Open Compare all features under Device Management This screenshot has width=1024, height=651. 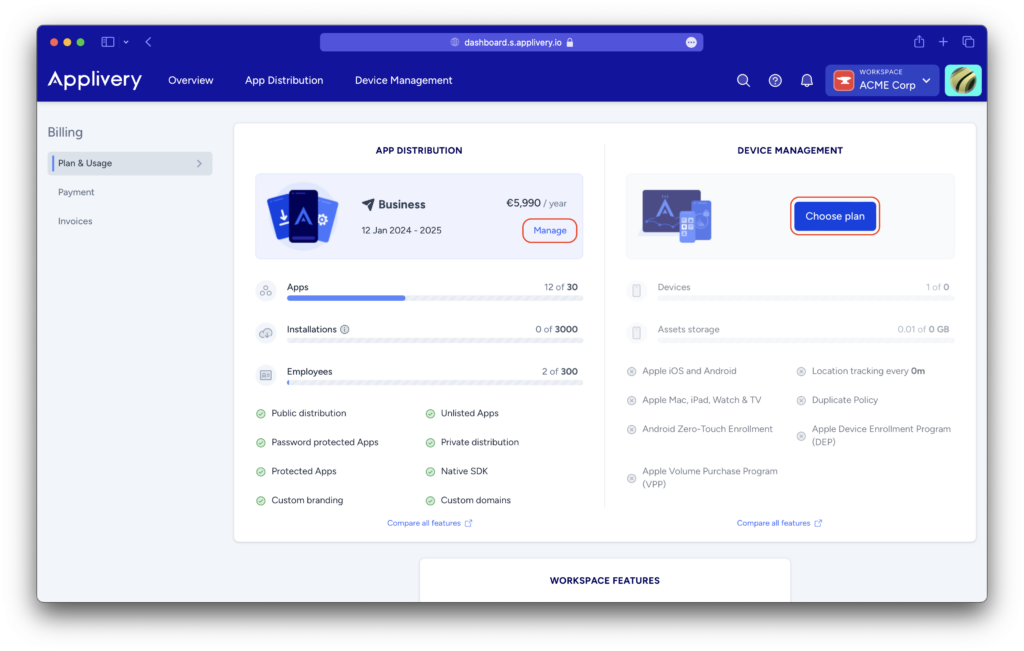779,523
